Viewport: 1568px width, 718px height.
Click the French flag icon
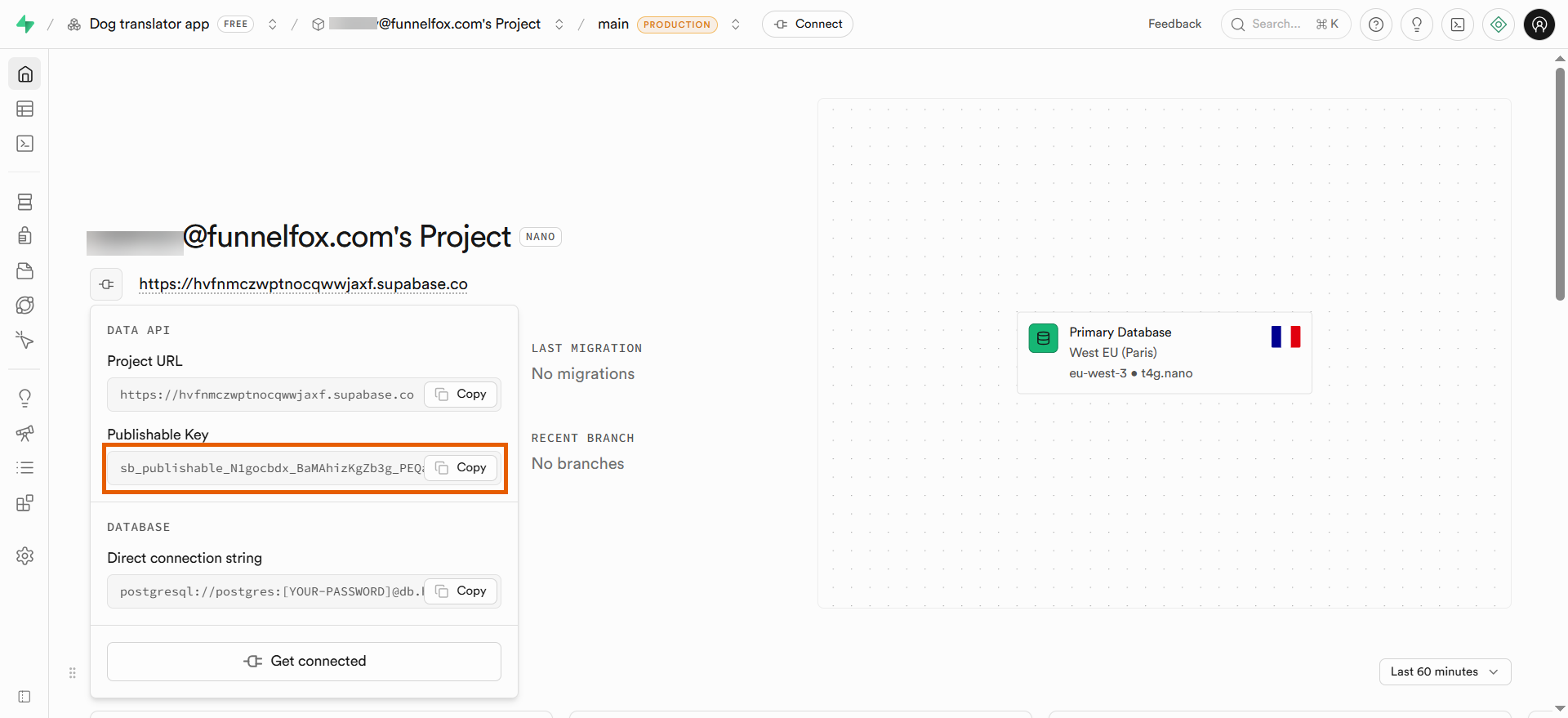click(1285, 337)
